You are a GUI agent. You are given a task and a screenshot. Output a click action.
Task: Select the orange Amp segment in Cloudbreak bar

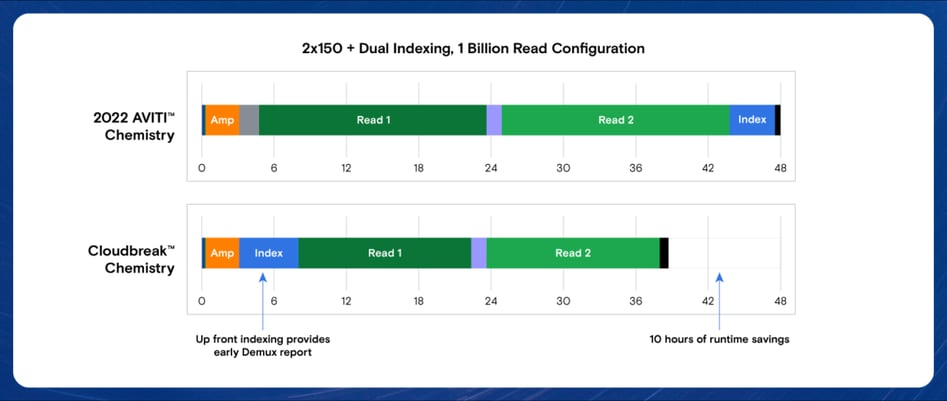(222, 253)
